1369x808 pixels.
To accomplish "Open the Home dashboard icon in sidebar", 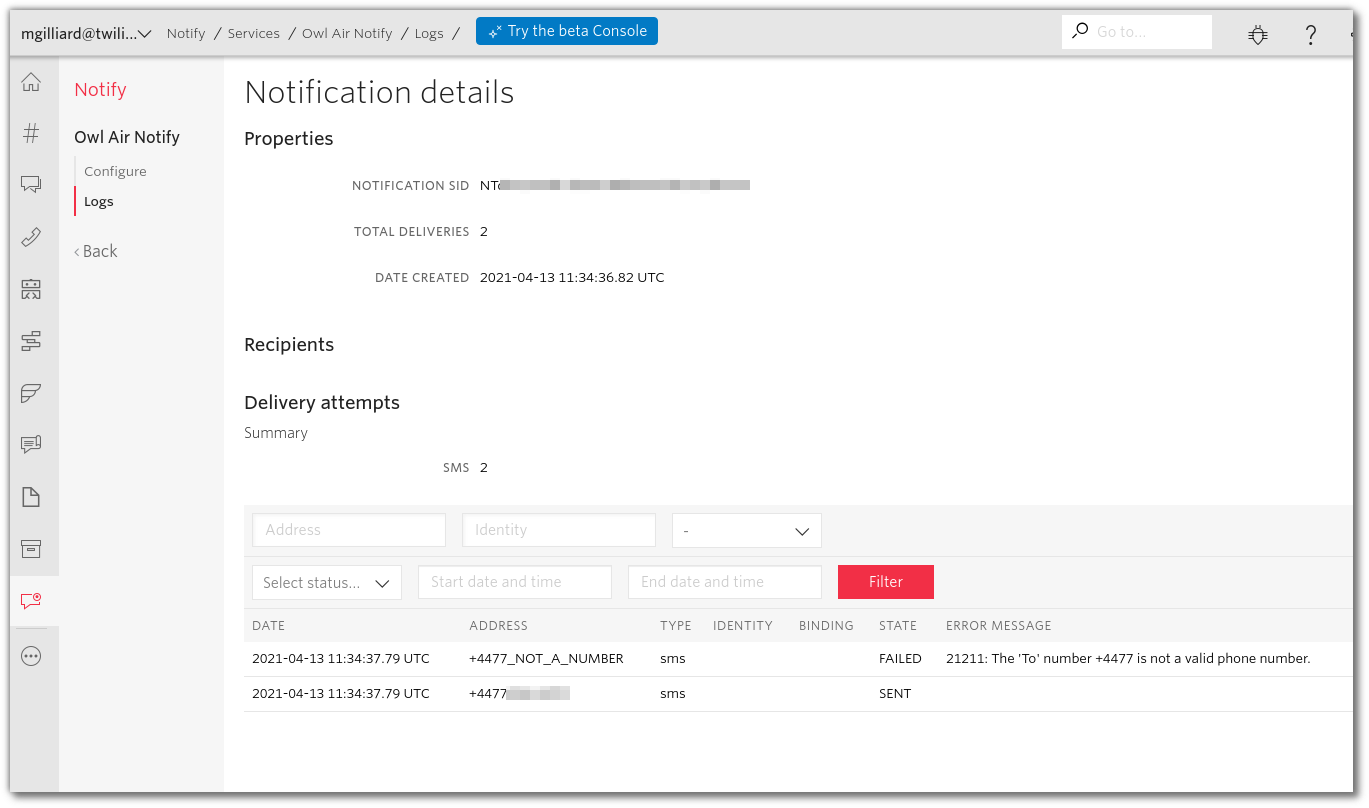I will (31, 82).
